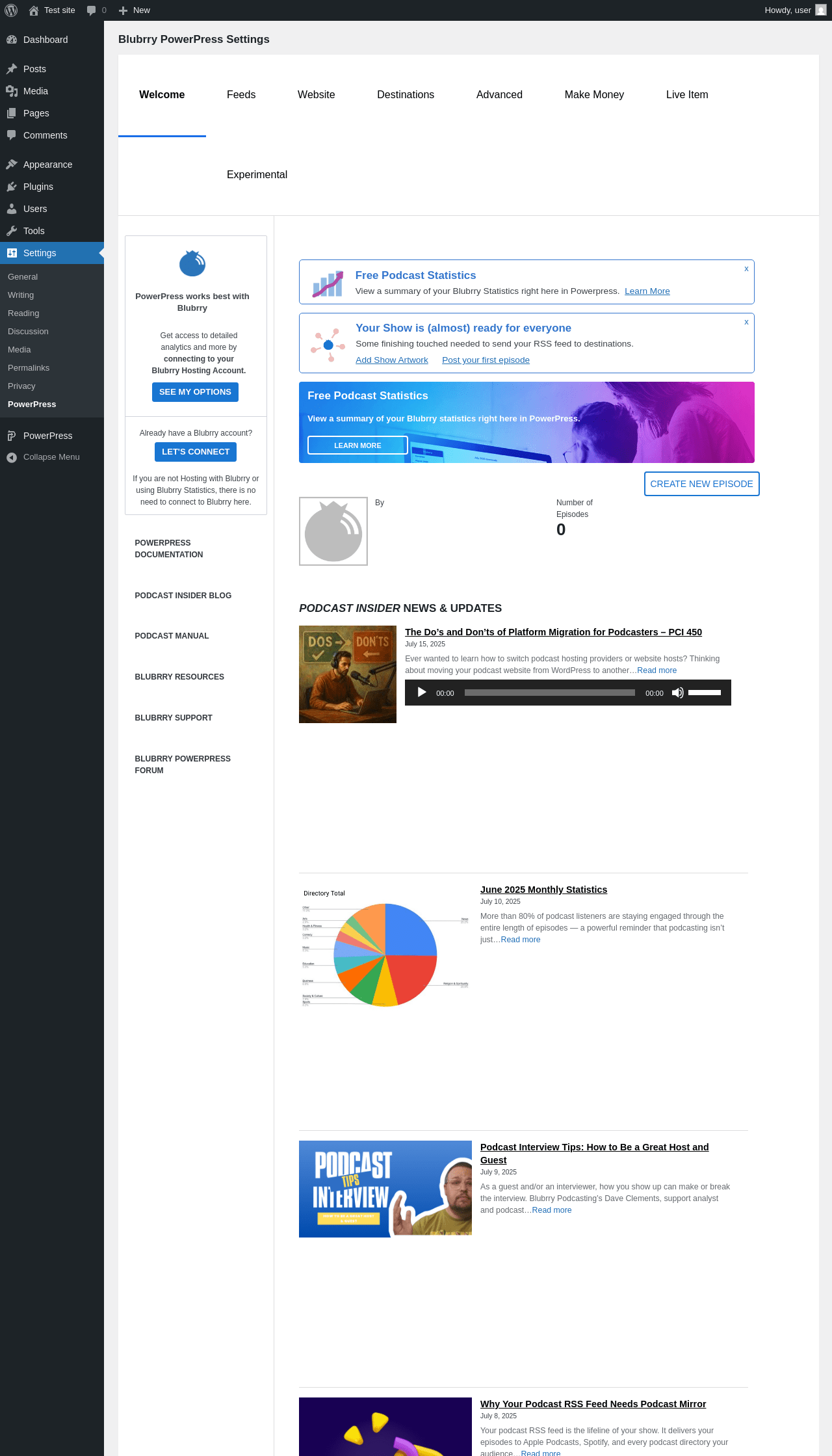Open the Settings sidebar item

[52, 253]
